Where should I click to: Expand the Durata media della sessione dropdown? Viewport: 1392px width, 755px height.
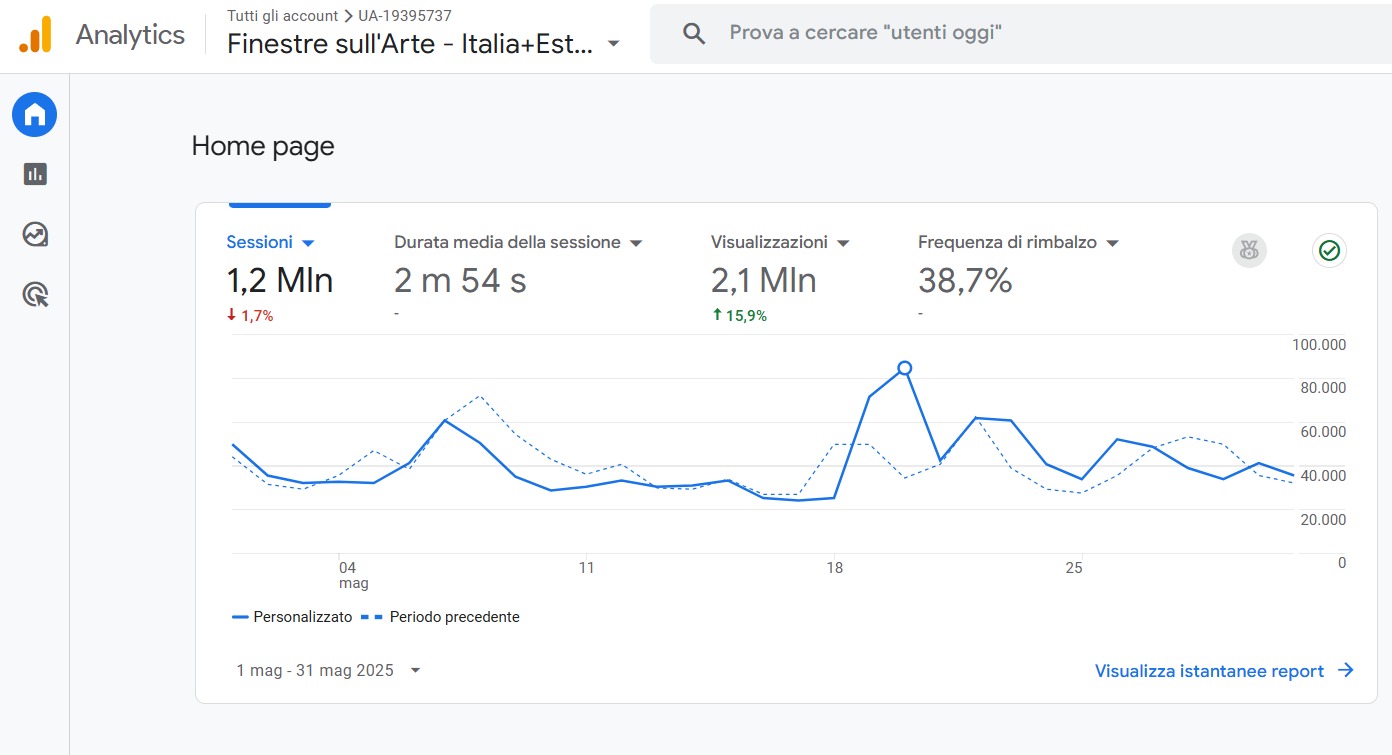click(x=636, y=243)
